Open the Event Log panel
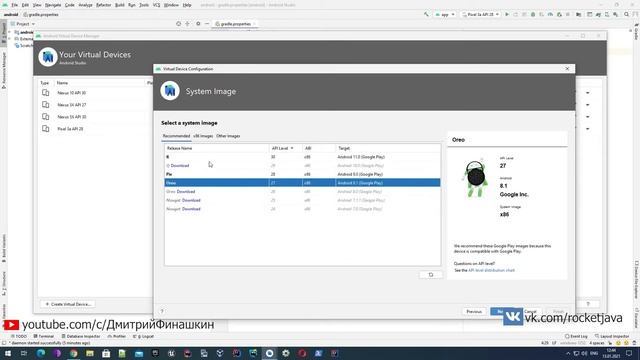This screenshot has height=360, width=640. [x=576, y=336]
